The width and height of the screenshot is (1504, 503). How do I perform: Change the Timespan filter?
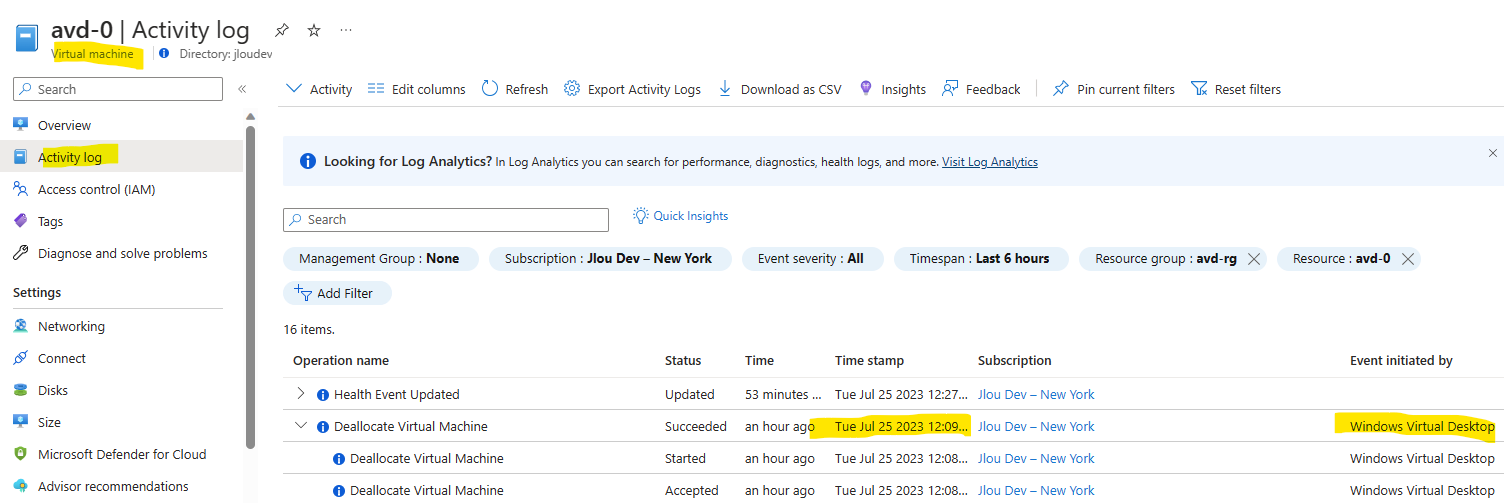[980, 259]
